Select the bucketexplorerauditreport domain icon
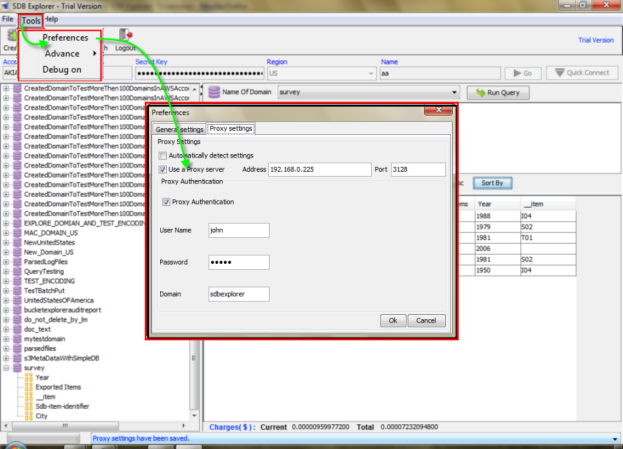Image resolution: width=623 pixels, height=449 pixels. 17,310
